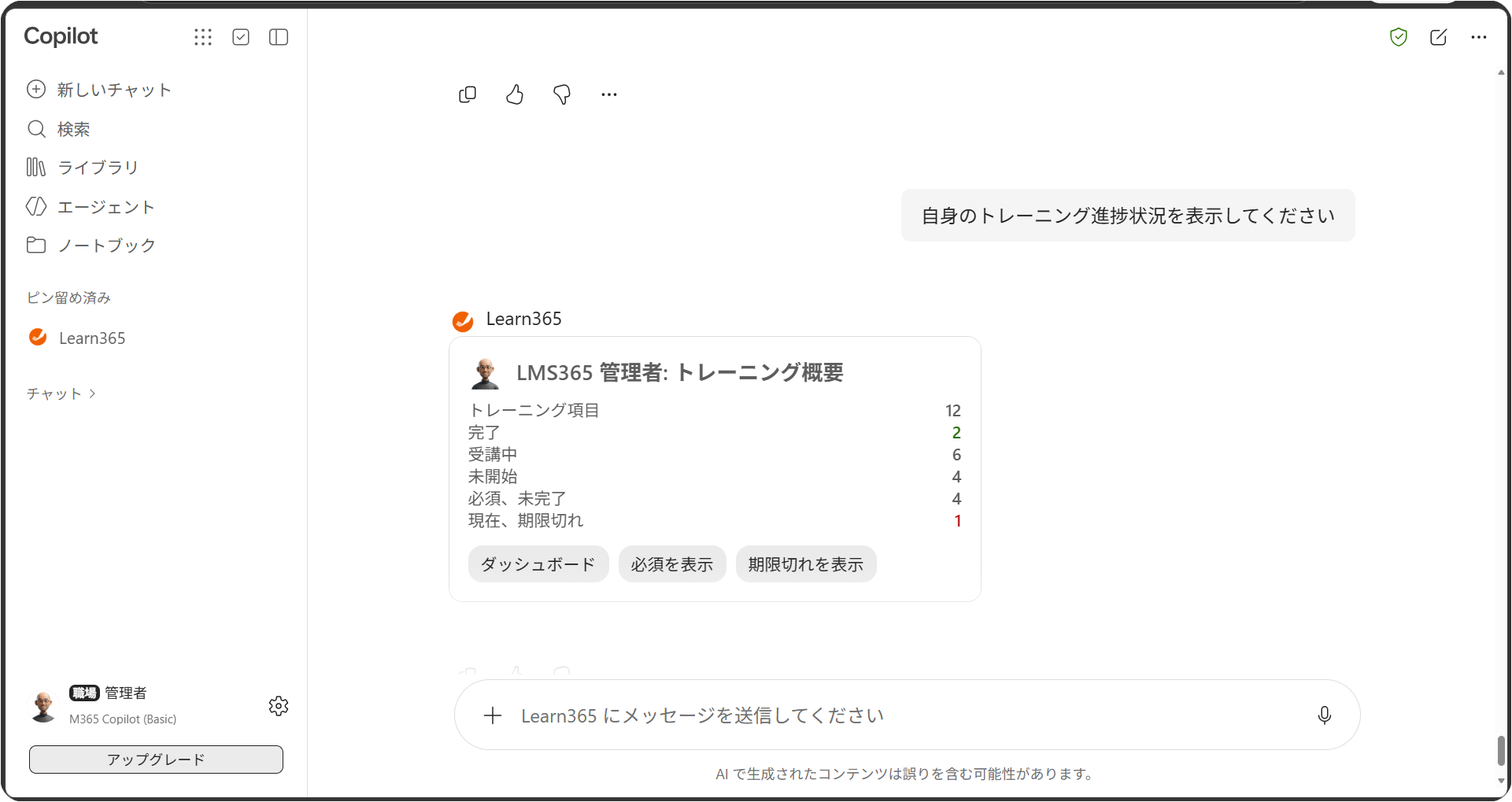Screen dimensions: 1512x802
Task: Click the avatar in the training card header
Action: click(486, 373)
